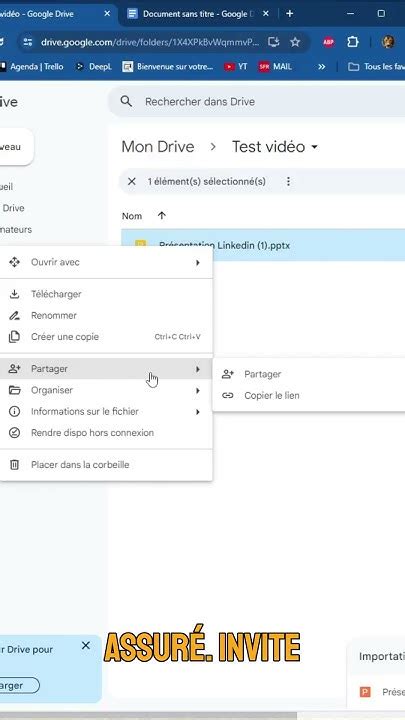Dismiss the Drive download promo banner
Screen dimensions: 405x720
(86, 646)
